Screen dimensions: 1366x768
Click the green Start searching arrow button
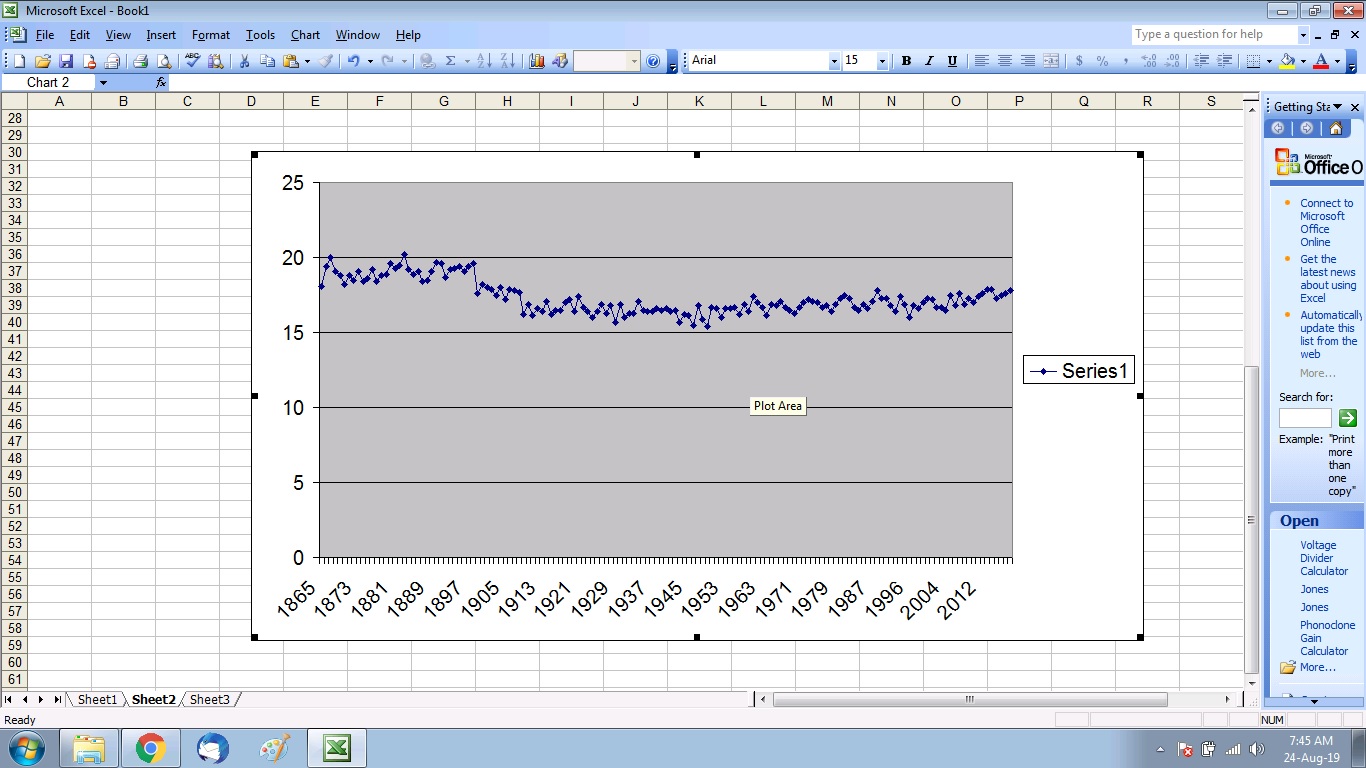point(1347,418)
